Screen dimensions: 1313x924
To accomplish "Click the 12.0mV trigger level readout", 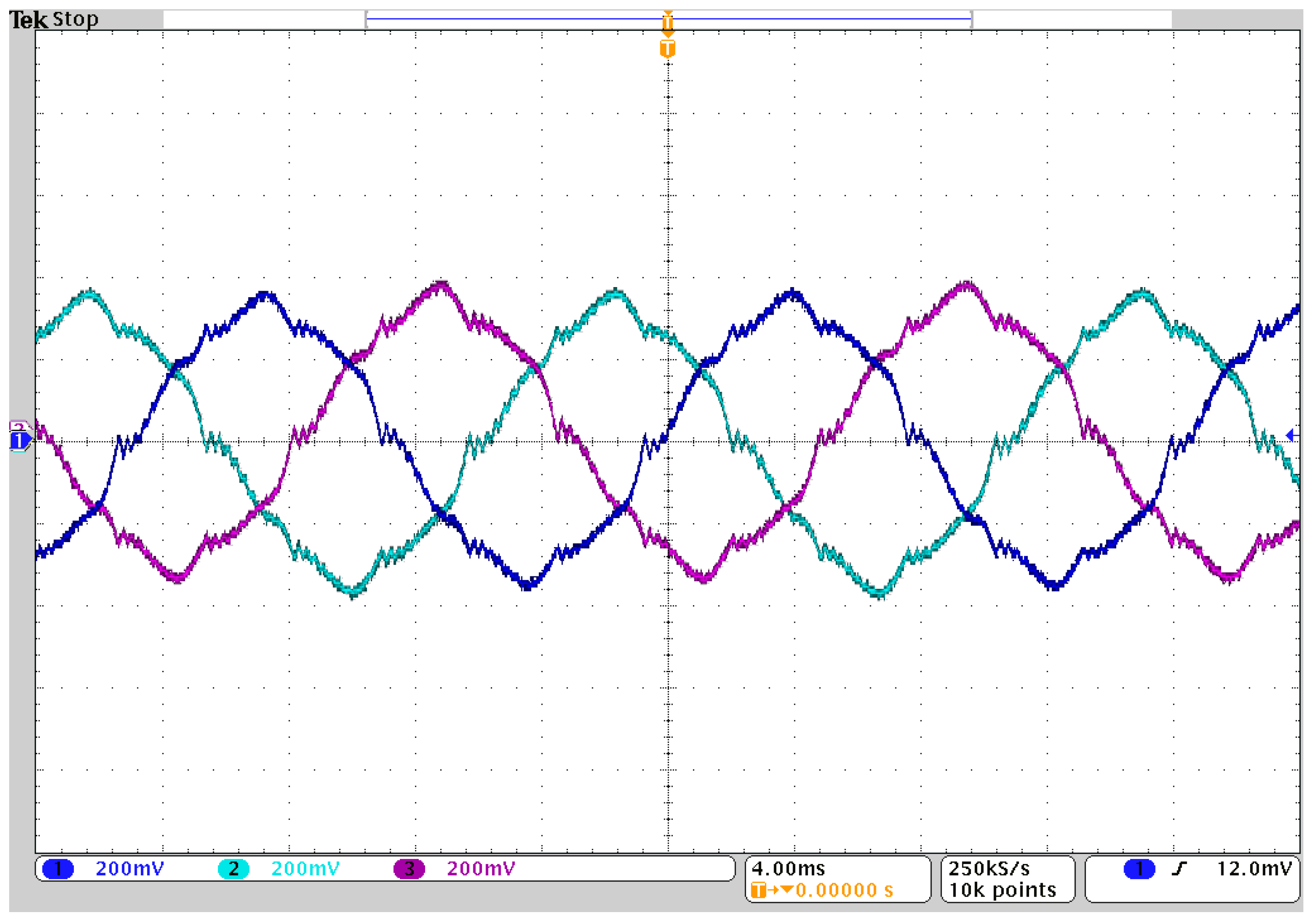I will coord(1254,869).
